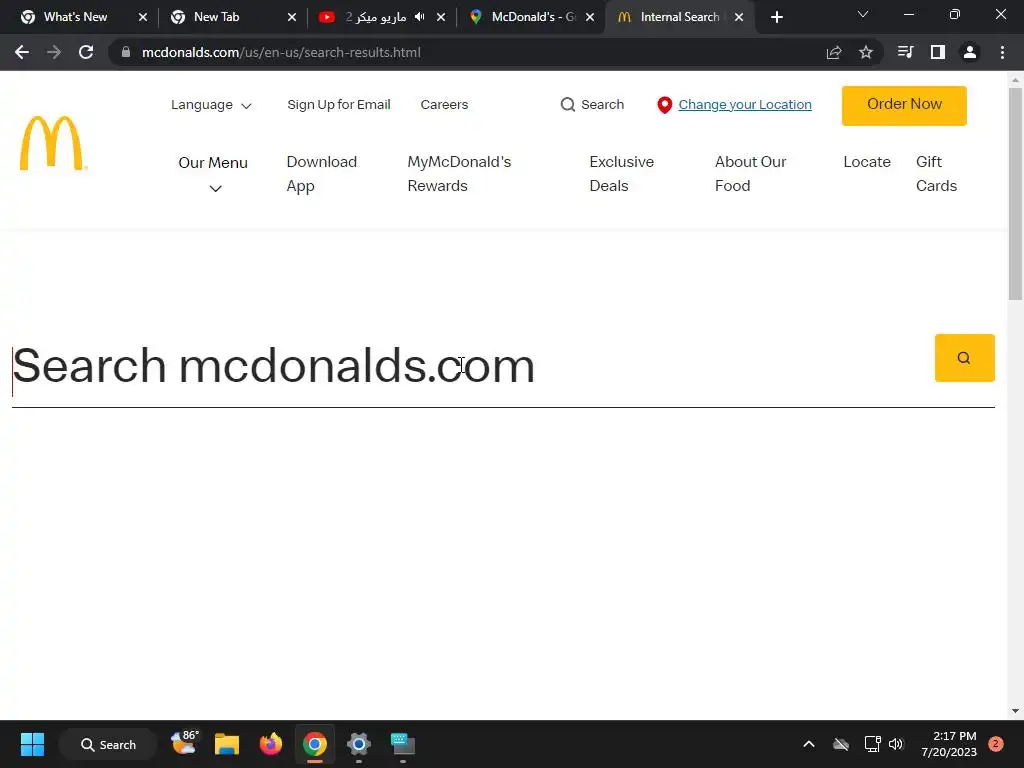Open the tab search dropdown arrow
The height and width of the screenshot is (768, 1024).
[x=863, y=14]
